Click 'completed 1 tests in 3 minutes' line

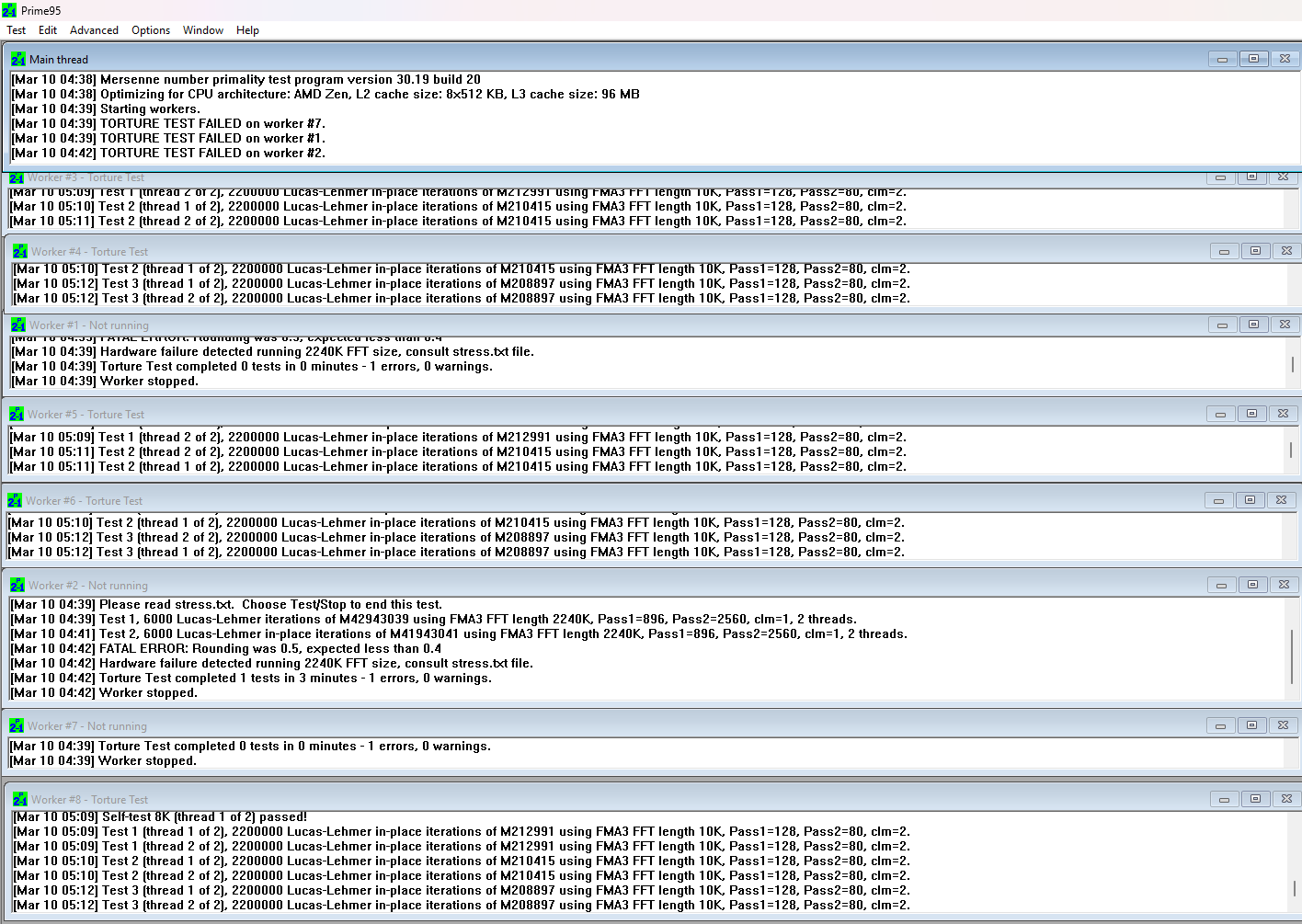click(x=251, y=678)
